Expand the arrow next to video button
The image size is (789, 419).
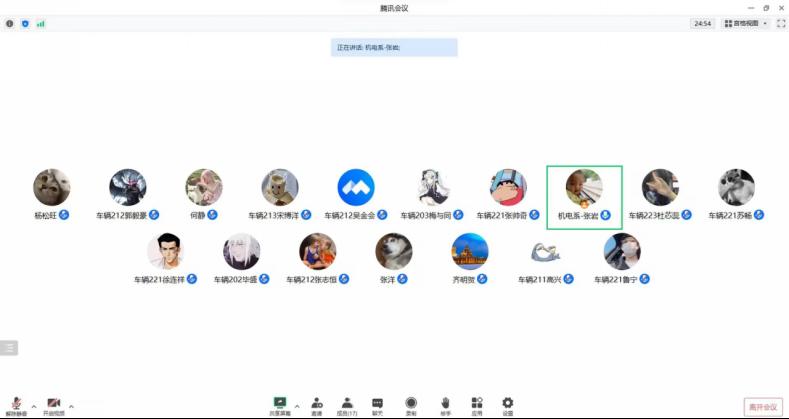71,406
